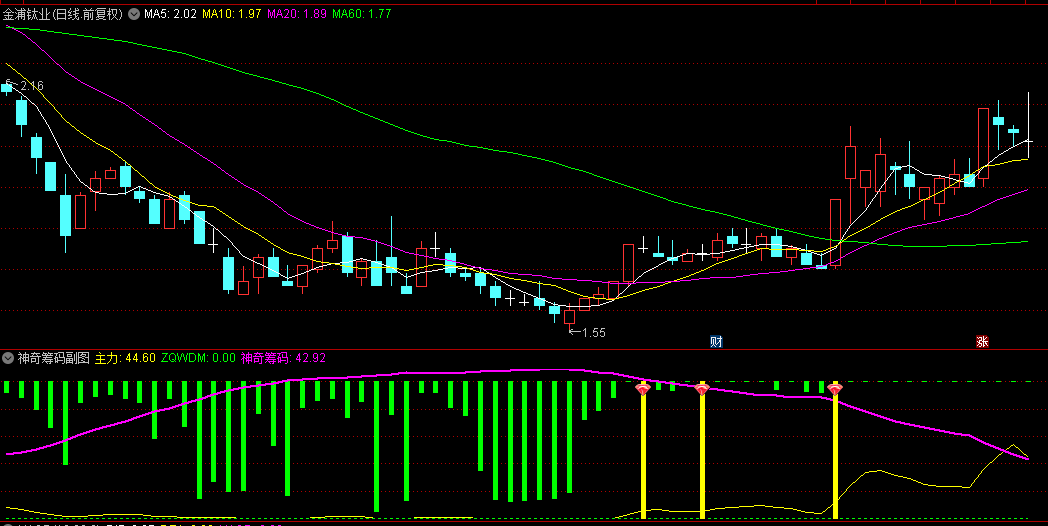Click the 主力: 44.60 value label
Viewport: 1048px width, 526px height.
pos(125,358)
